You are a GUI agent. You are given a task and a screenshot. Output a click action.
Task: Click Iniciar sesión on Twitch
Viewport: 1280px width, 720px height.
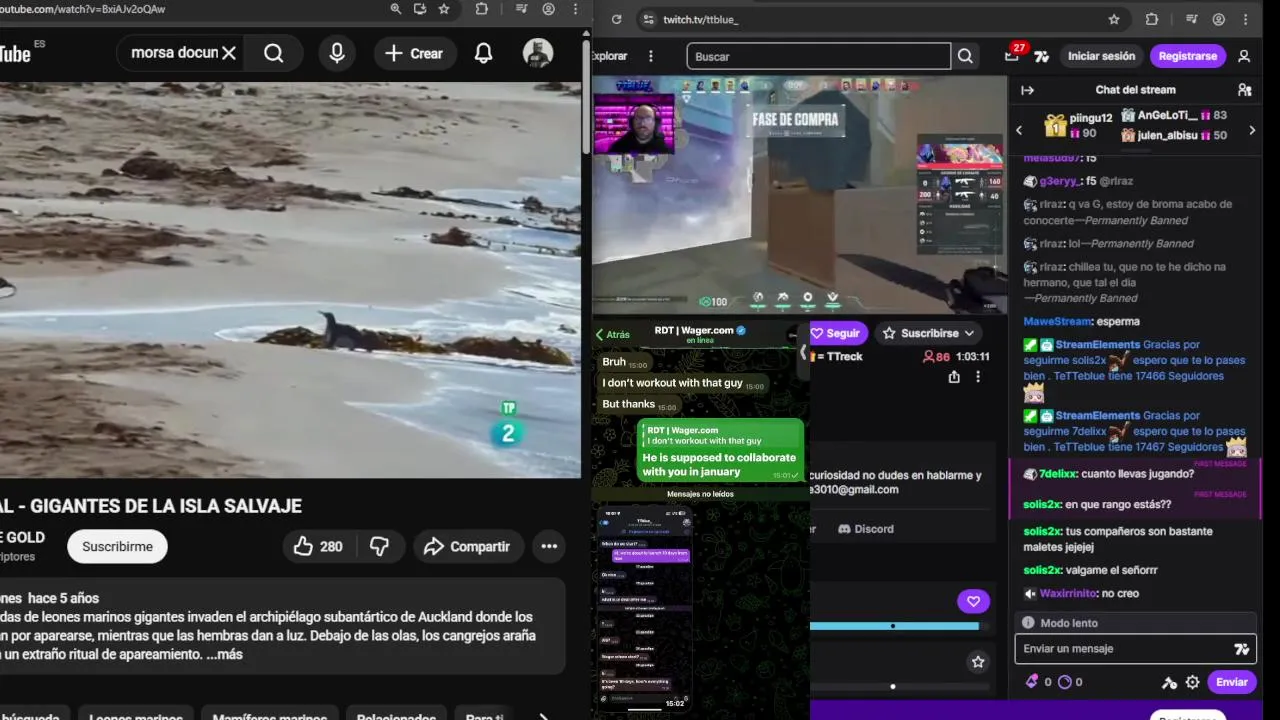pyautogui.click(x=1101, y=56)
